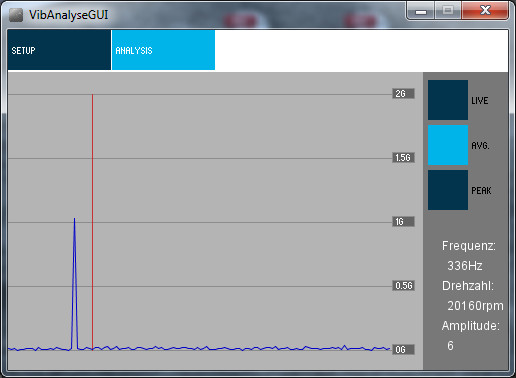
Task: Close the VibAnalyseGUI window
Action: coord(485,11)
